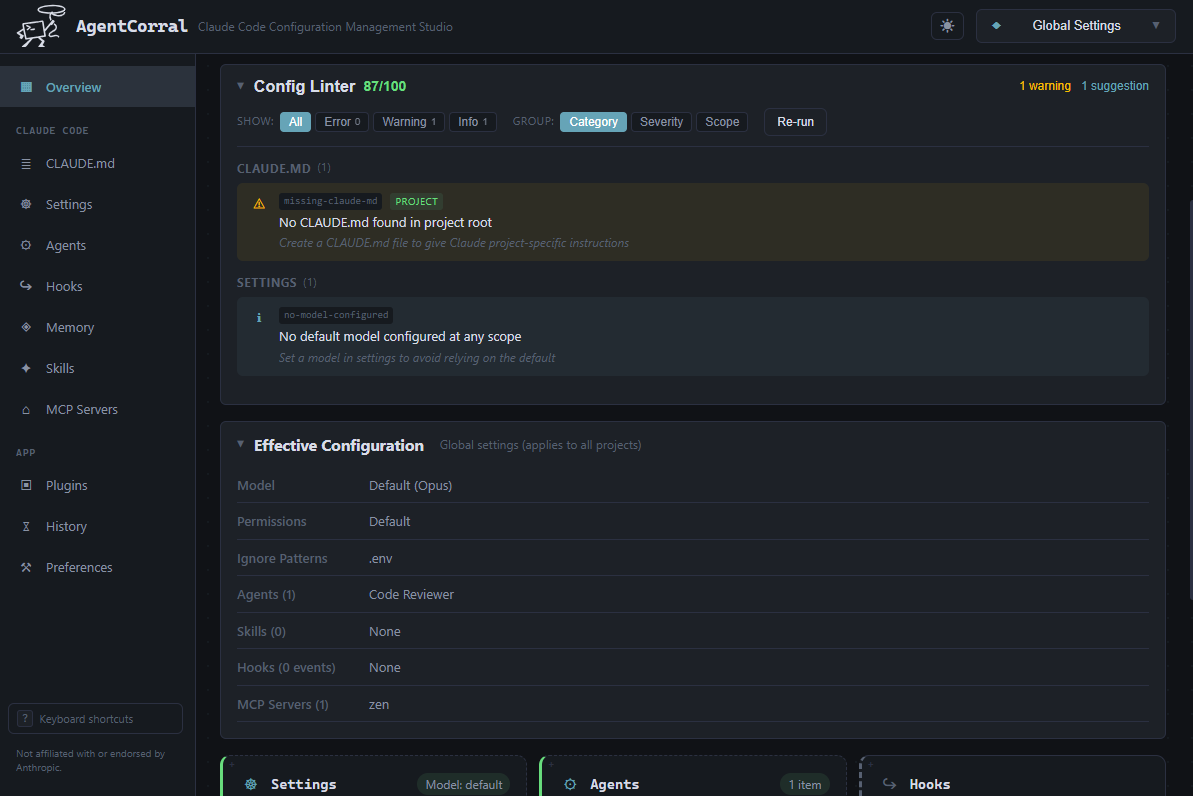Show only Warning lint results
This screenshot has width=1193, height=796.
pos(408,121)
